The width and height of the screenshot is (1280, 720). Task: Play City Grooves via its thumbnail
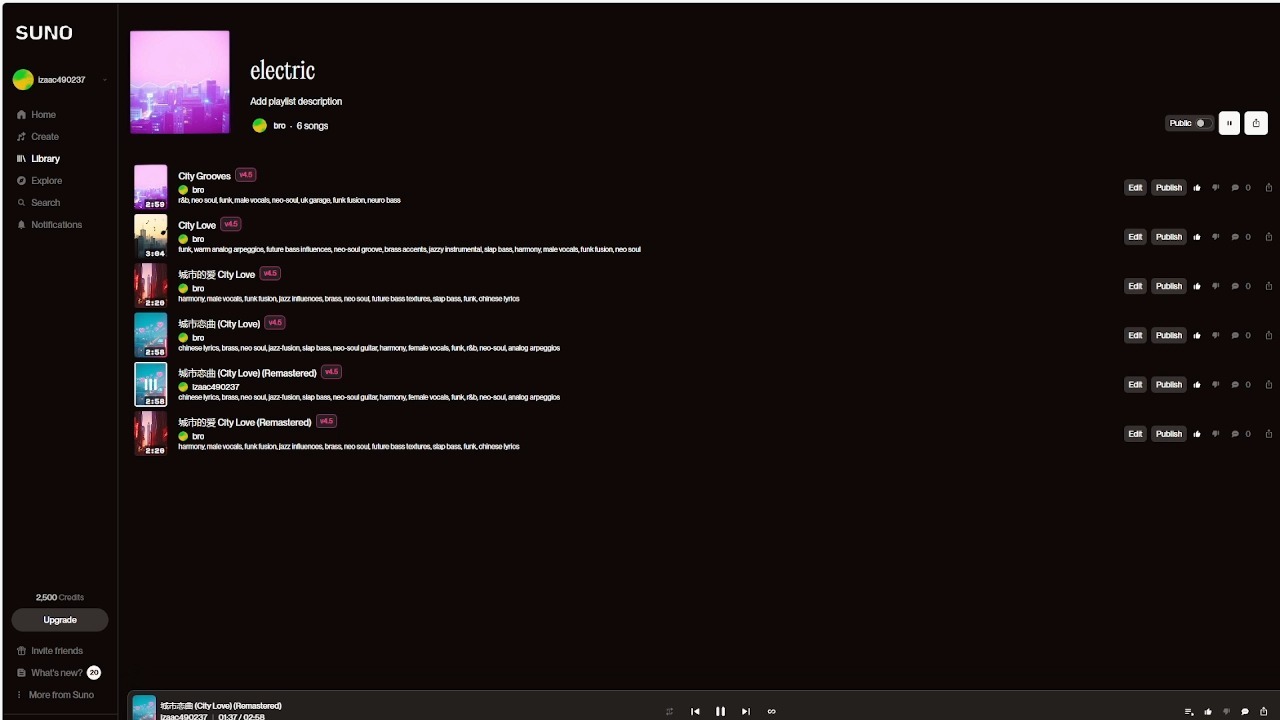pos(151,187)
